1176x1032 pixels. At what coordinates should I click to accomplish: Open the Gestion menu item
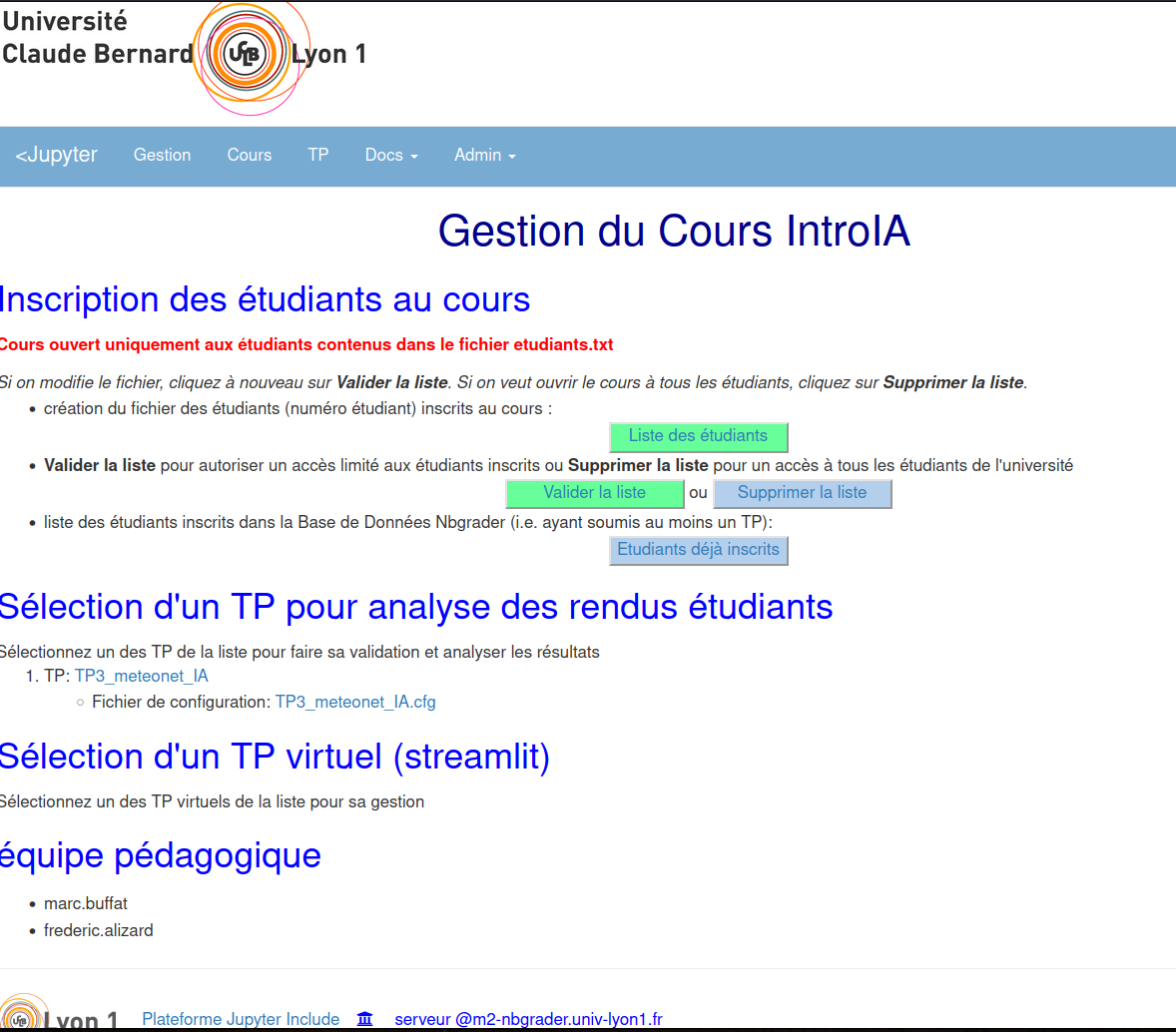(162, 155)
